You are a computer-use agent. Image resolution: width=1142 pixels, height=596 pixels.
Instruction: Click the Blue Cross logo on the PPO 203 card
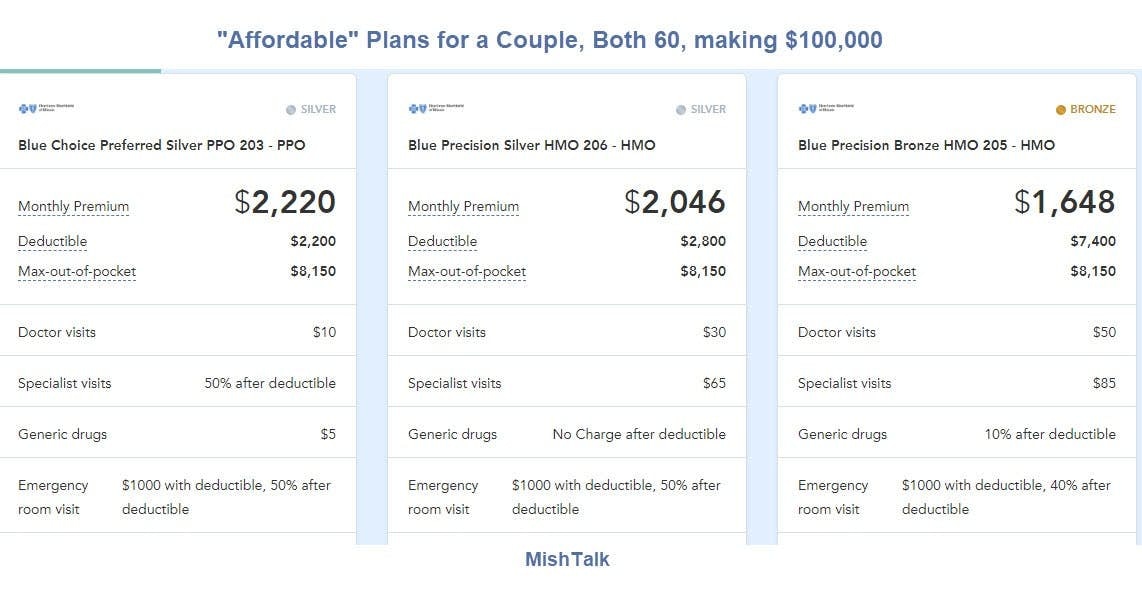(x=46, y=108)
